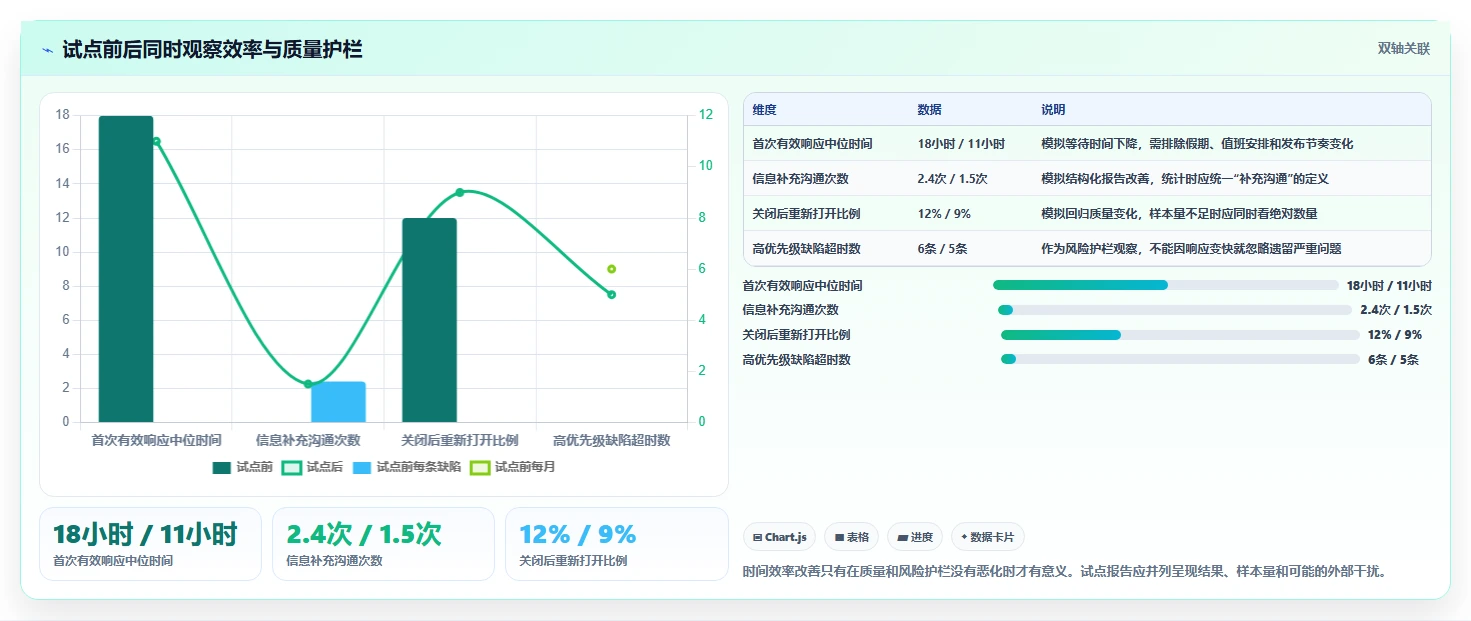Screen dimensions: 1471x621
Task: Click the 表格 tag chip
Action: 852,537
